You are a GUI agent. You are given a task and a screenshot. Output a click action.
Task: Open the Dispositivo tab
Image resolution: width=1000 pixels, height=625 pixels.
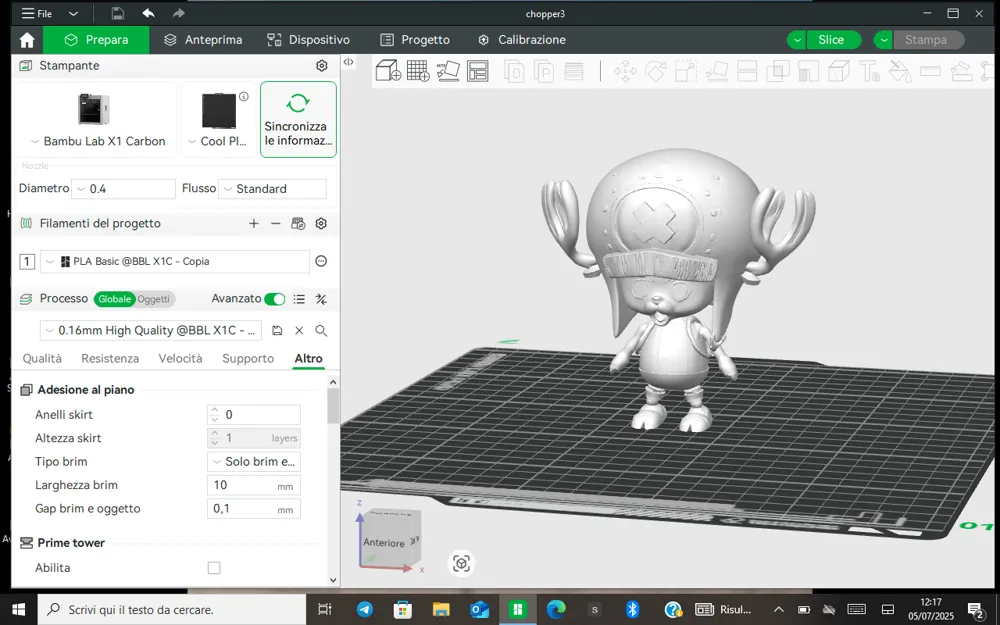(309, 40)
